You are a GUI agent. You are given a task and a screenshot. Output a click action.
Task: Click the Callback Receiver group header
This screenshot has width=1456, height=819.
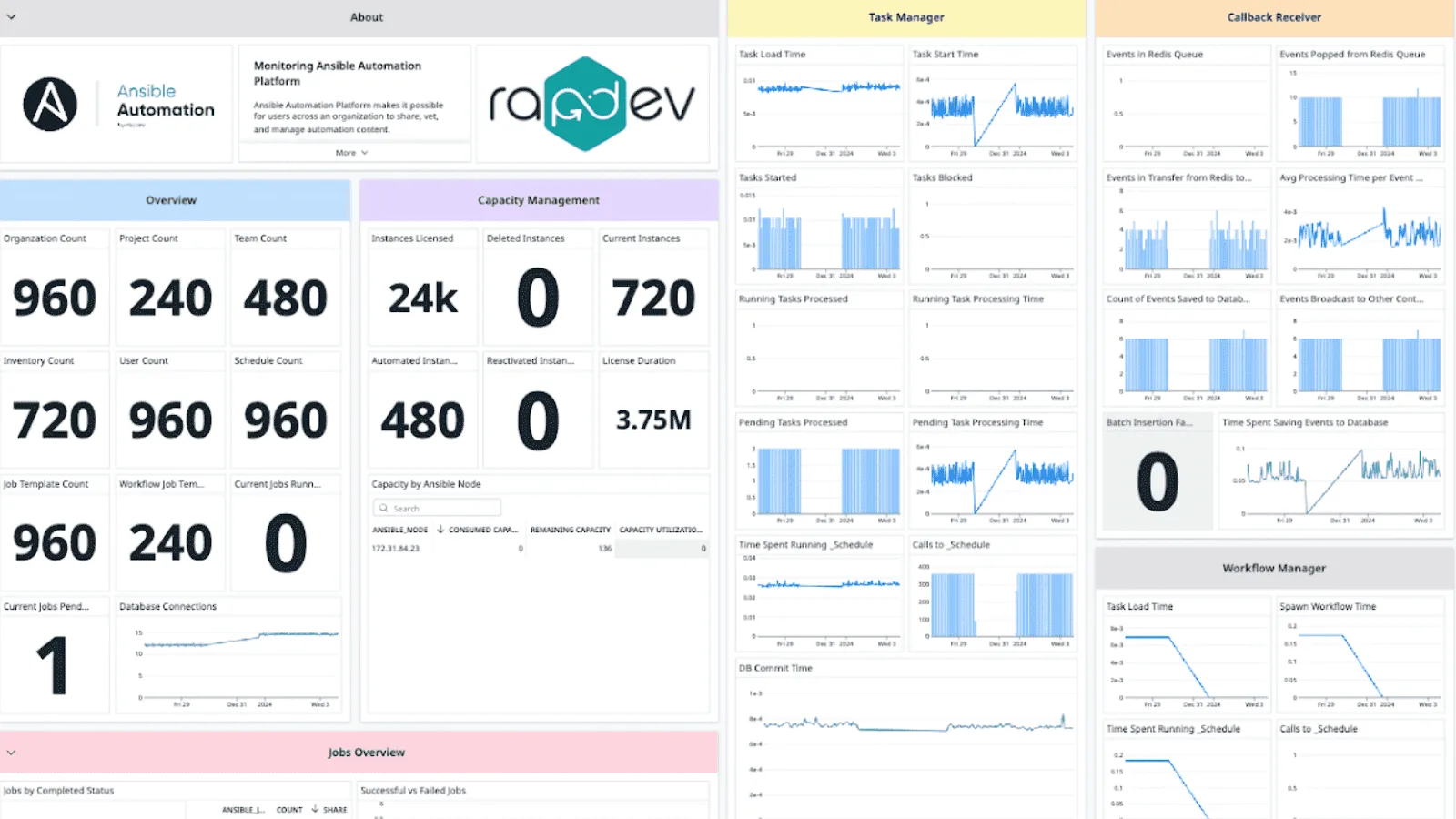pos(1274,17)
